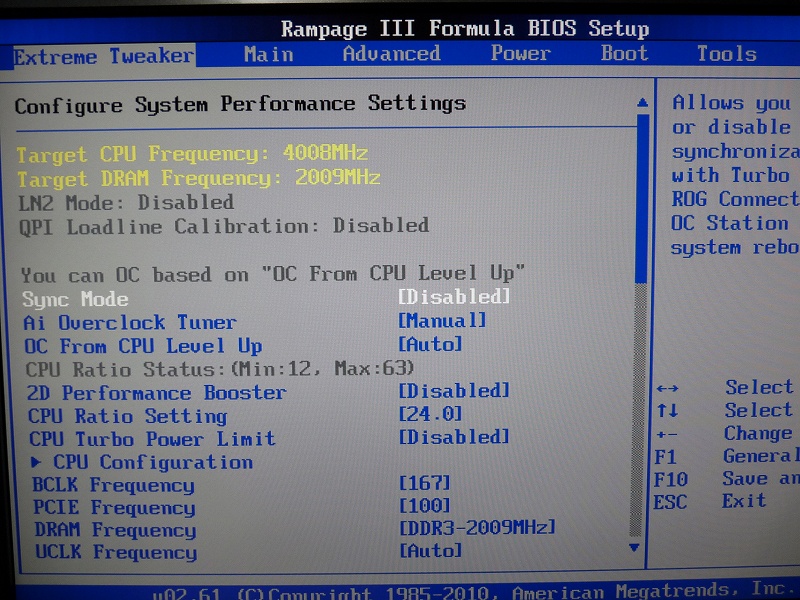Select the UCLK Frequency label
Viewport: 800px width, 600px height.
point(116,552)
